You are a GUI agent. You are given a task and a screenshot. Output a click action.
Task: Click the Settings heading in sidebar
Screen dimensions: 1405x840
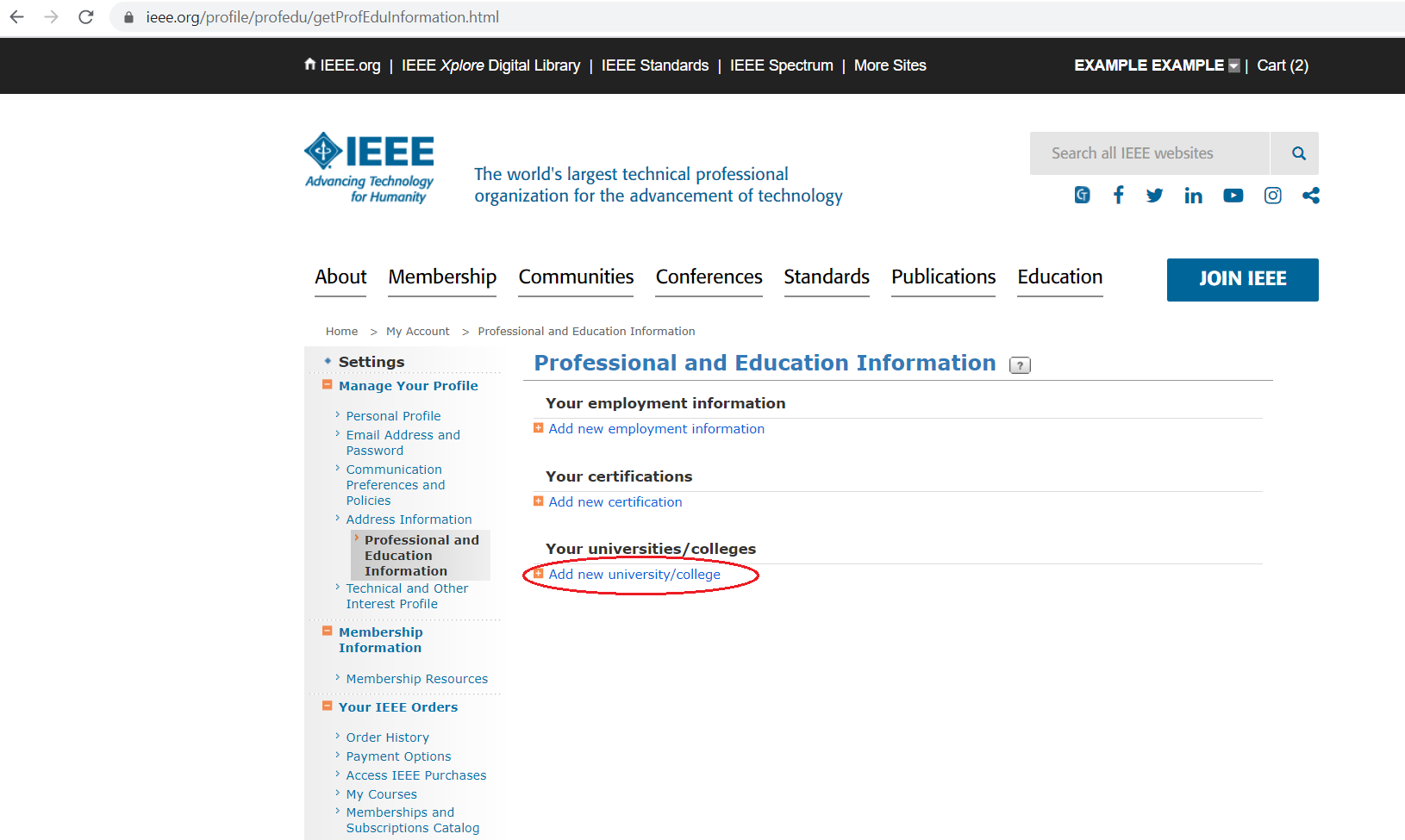coord(372,362)
